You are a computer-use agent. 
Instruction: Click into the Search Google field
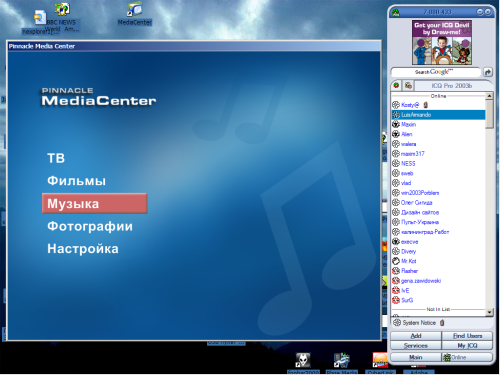pyautogui.click(x=436, y=72)
